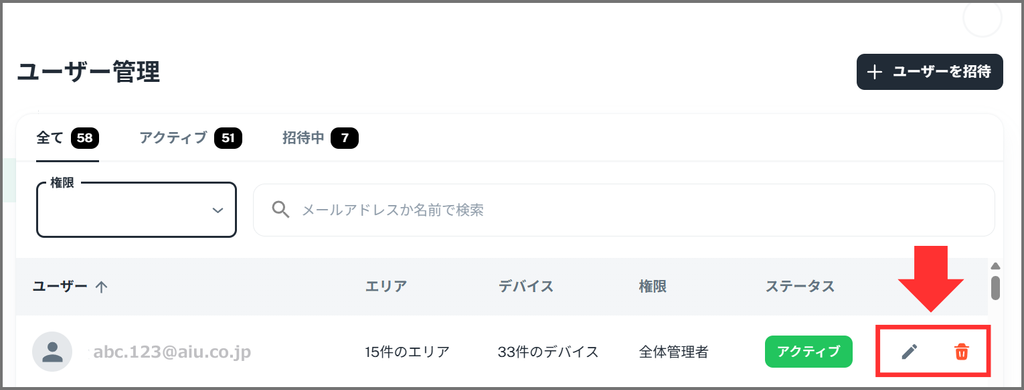
Task: Click the 58 count badge on 全て tab
Action: point(85,138)
